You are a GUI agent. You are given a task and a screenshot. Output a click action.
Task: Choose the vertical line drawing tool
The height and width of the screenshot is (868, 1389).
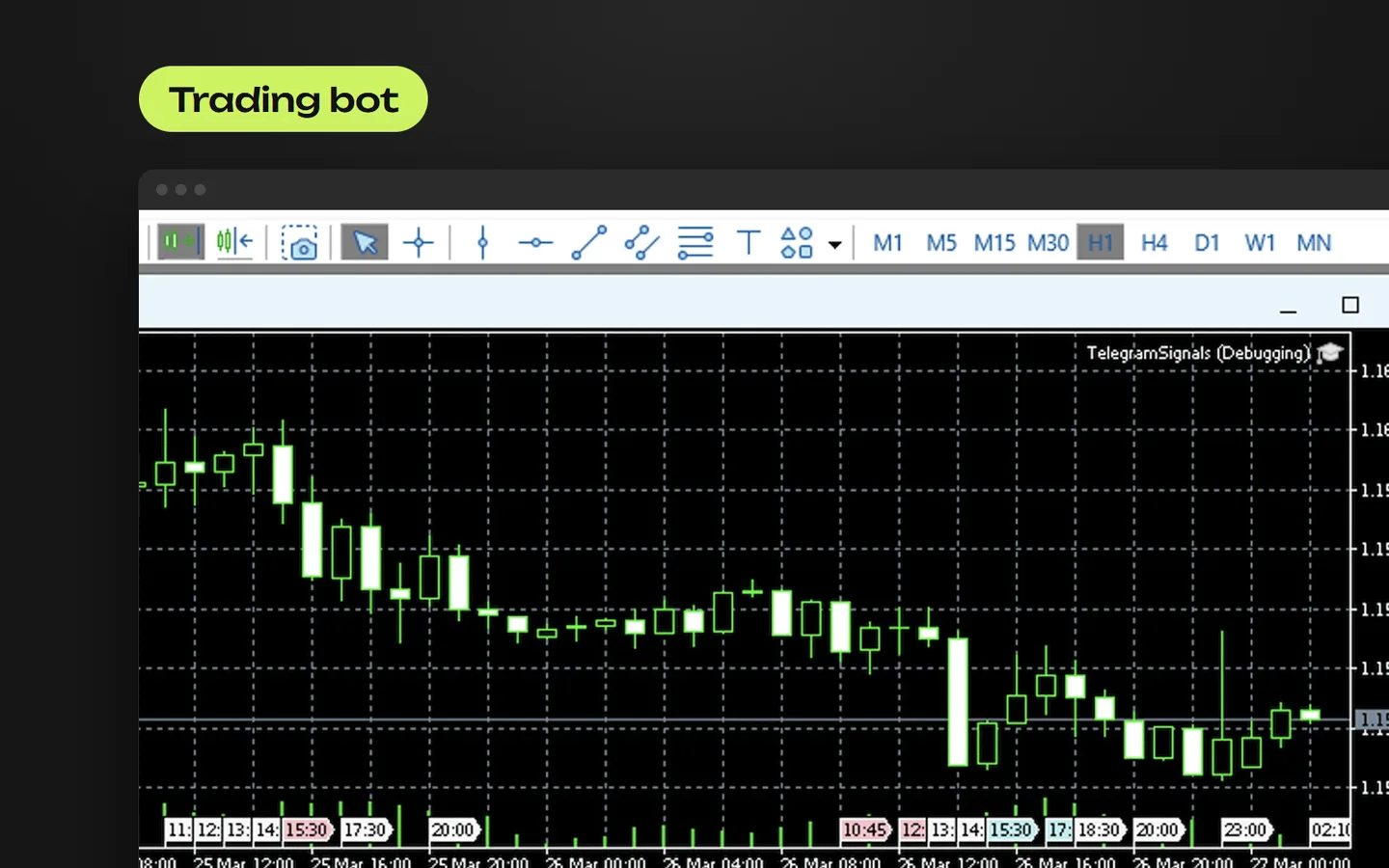pos(483,242)
